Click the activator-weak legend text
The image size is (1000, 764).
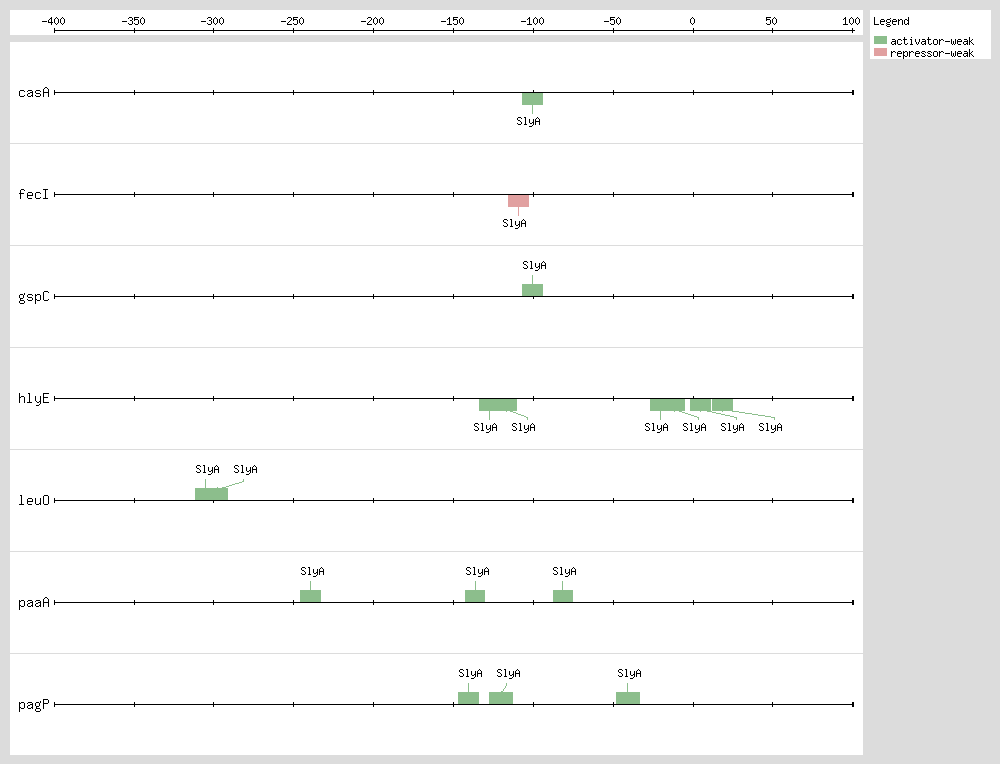click(932, 41)
